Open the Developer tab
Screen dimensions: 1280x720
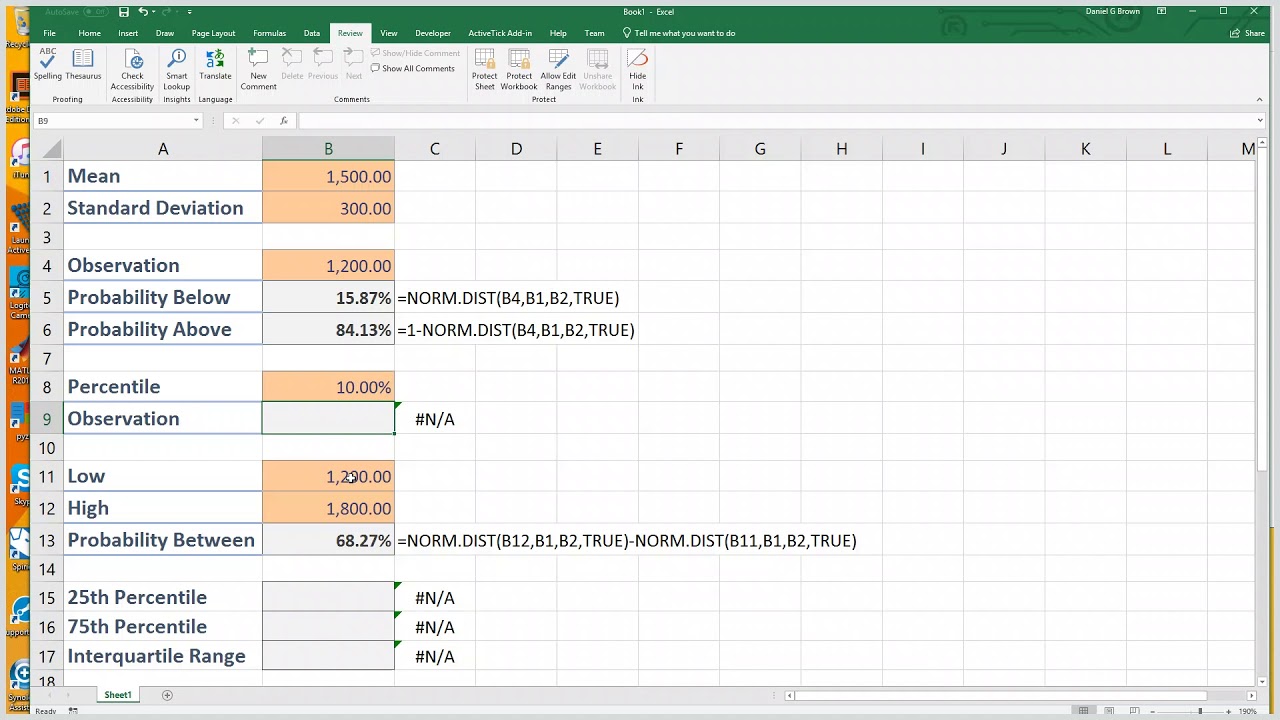pyautogui.click(x=433, y=33)
